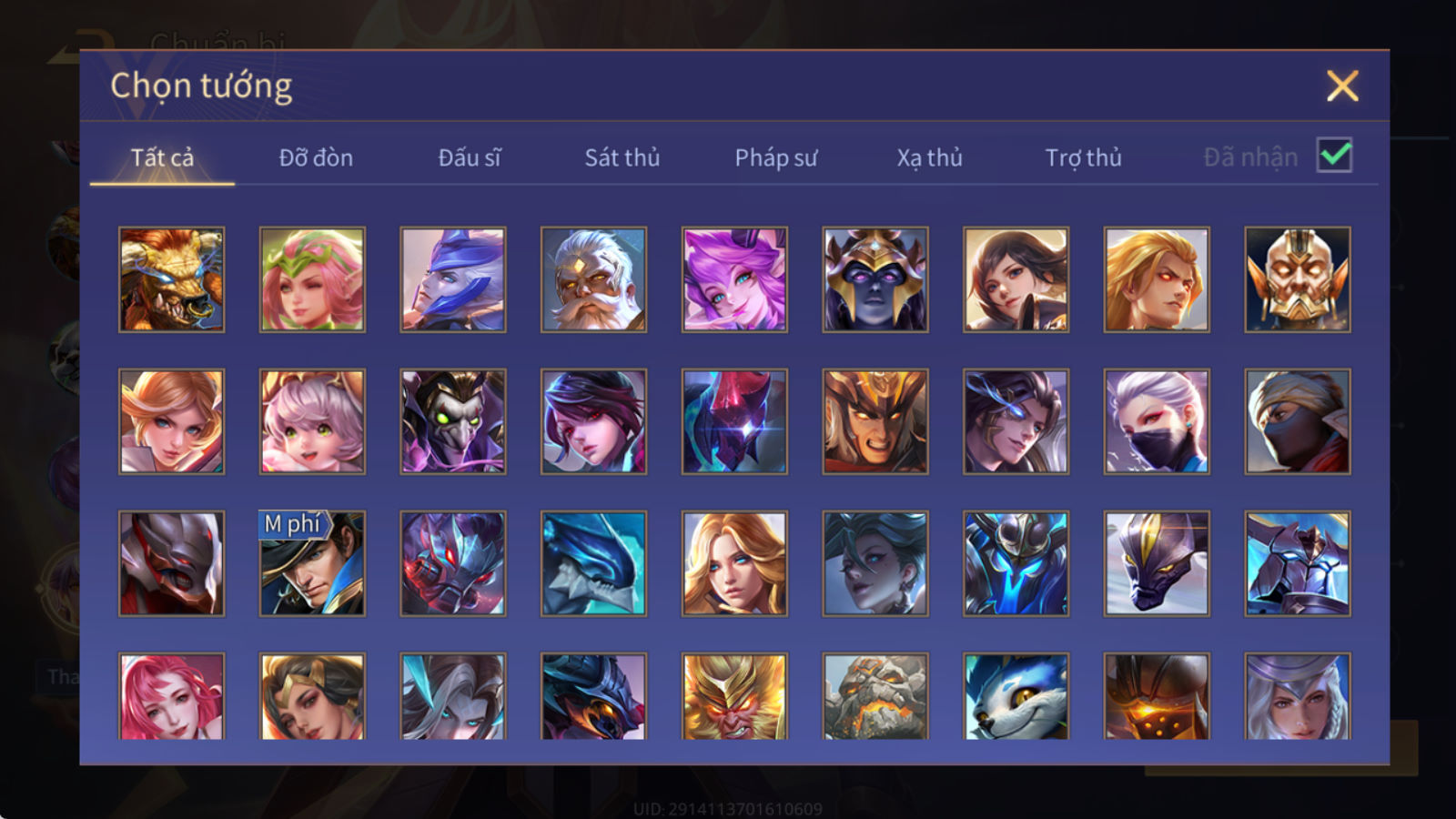Toggle the 'Đã nhận' checkbox
The width and height of the screenshot is (1456, 819).
click(x=1334, y=156)
